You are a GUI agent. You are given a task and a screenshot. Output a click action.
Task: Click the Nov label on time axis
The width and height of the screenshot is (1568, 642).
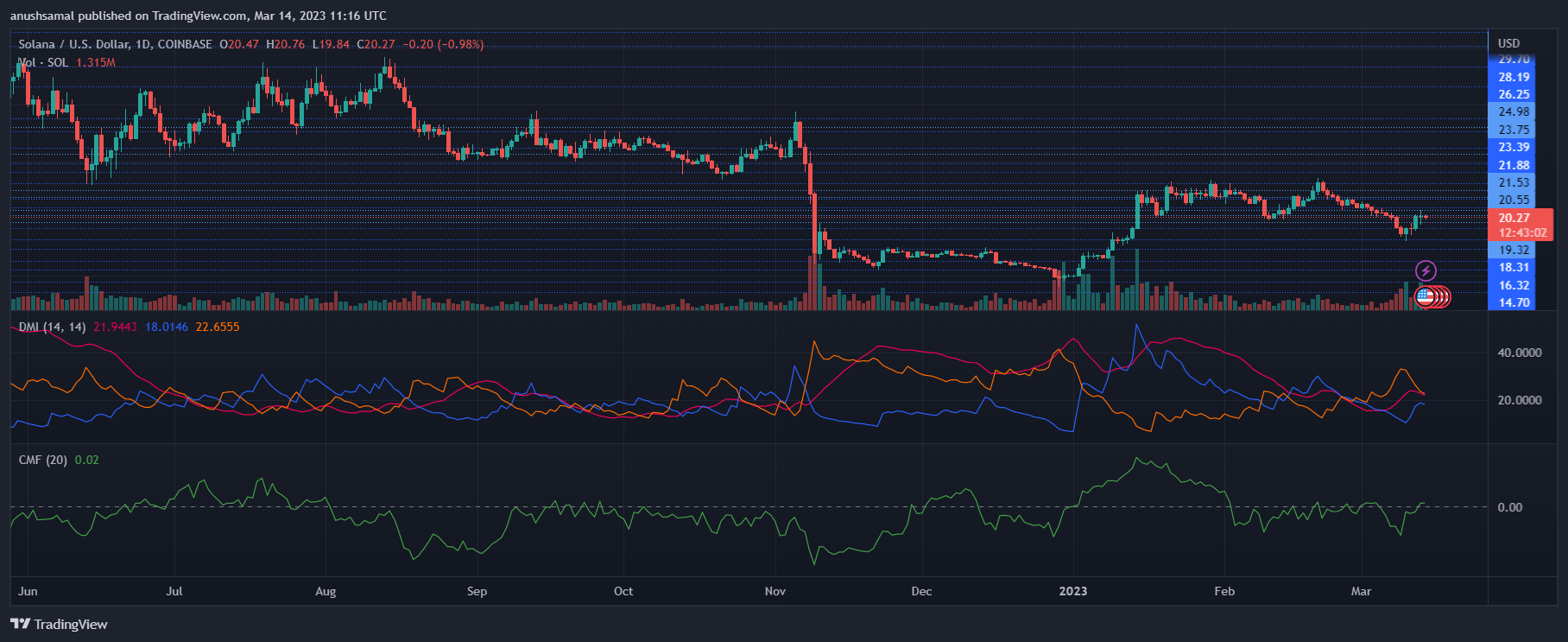click(775, 591)
